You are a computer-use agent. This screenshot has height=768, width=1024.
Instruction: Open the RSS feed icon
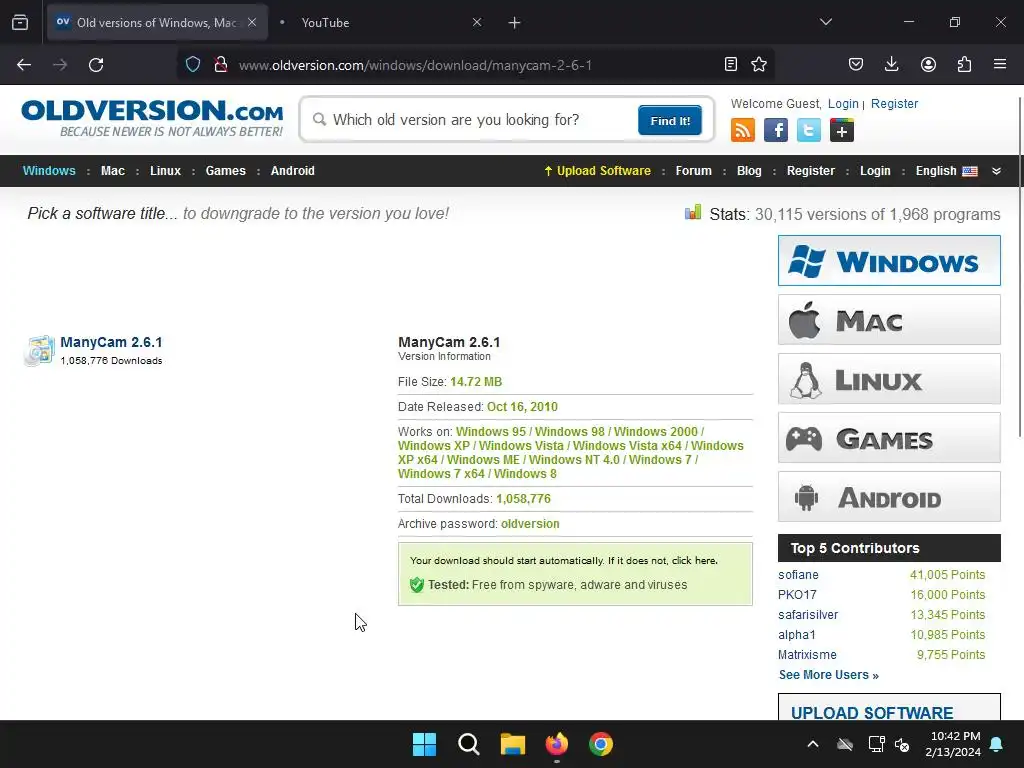click(x=743, y=130)
